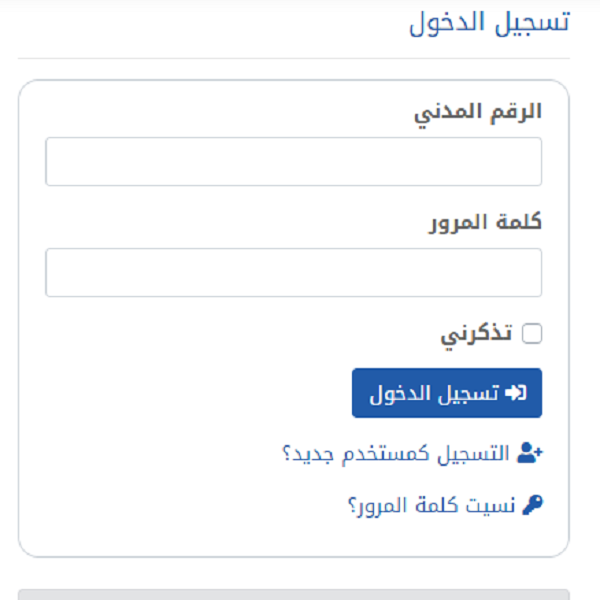Screen dimensions: 600x600
Task: Click the white arrow on the login button
Action: [x=516, y=393]
